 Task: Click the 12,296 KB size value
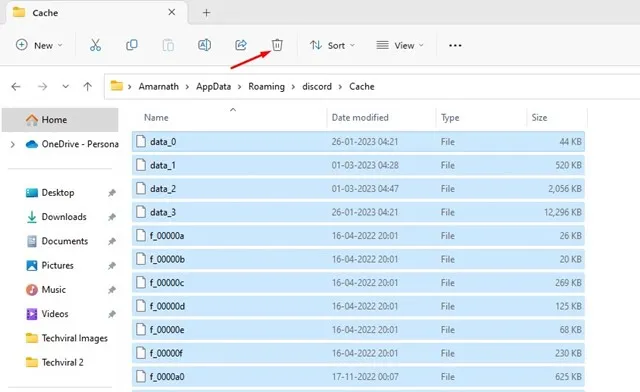click(562, 212)
